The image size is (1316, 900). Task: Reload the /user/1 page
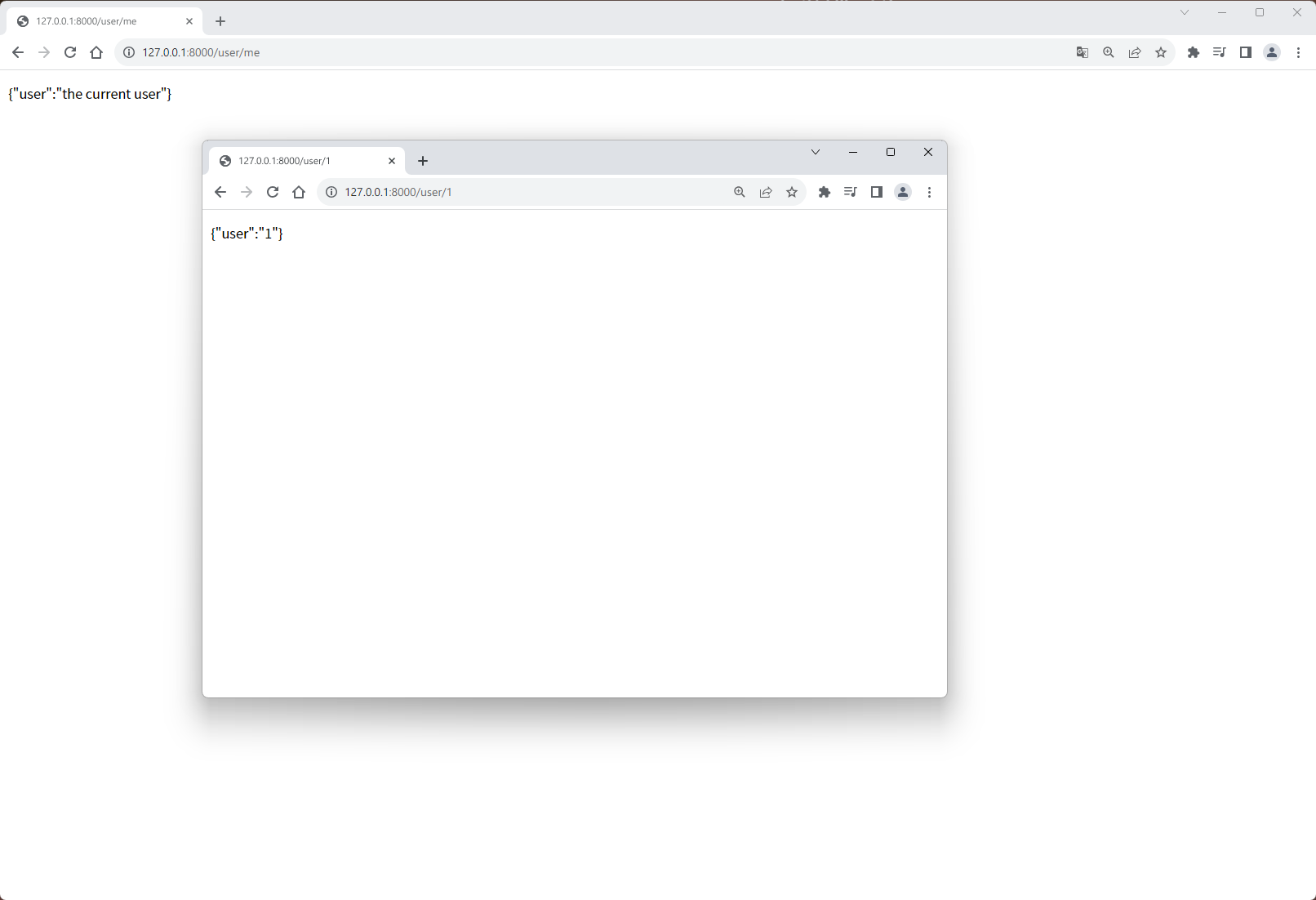click(x=273, y=192)
